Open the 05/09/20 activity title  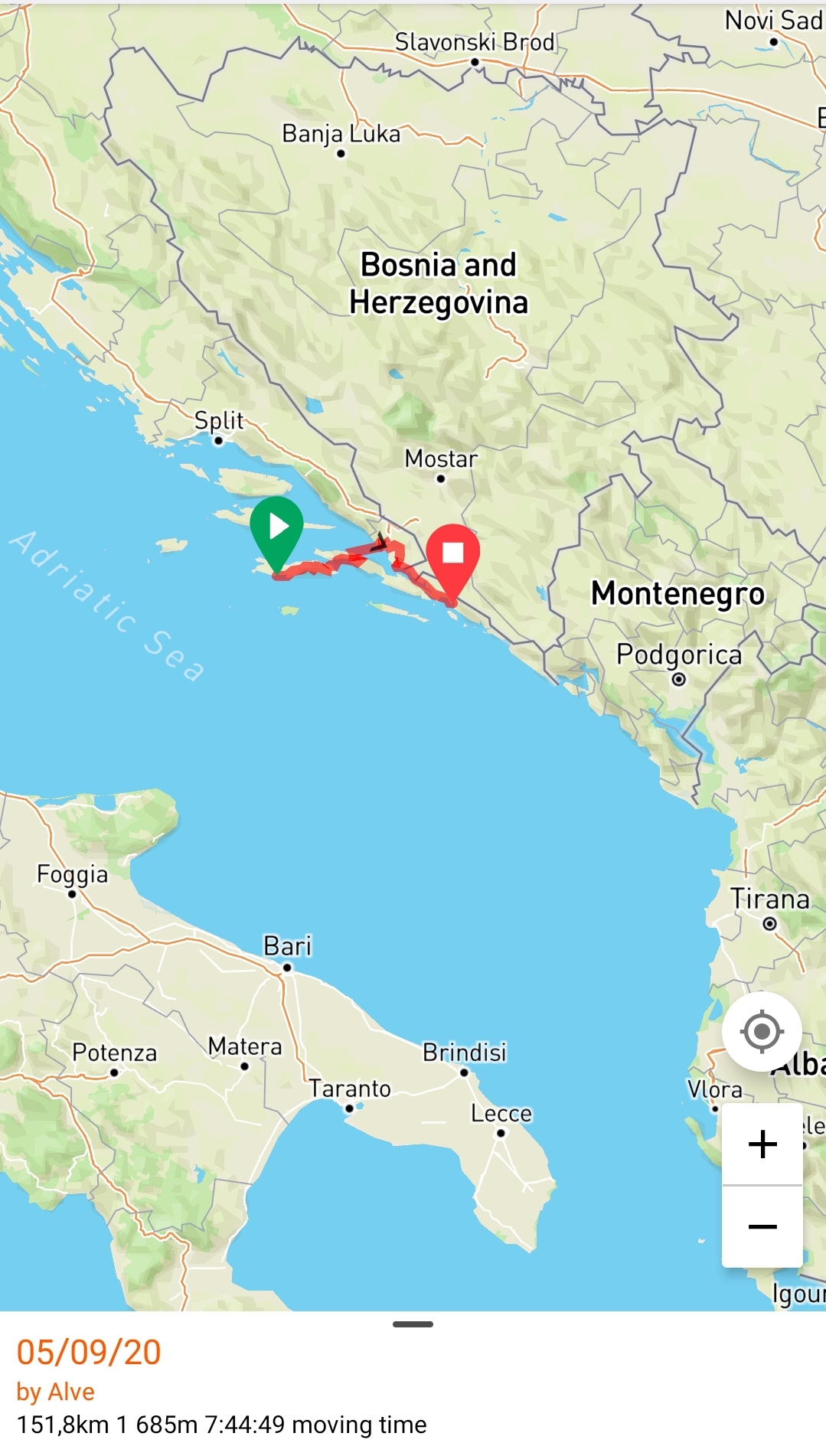point(89,1353)
